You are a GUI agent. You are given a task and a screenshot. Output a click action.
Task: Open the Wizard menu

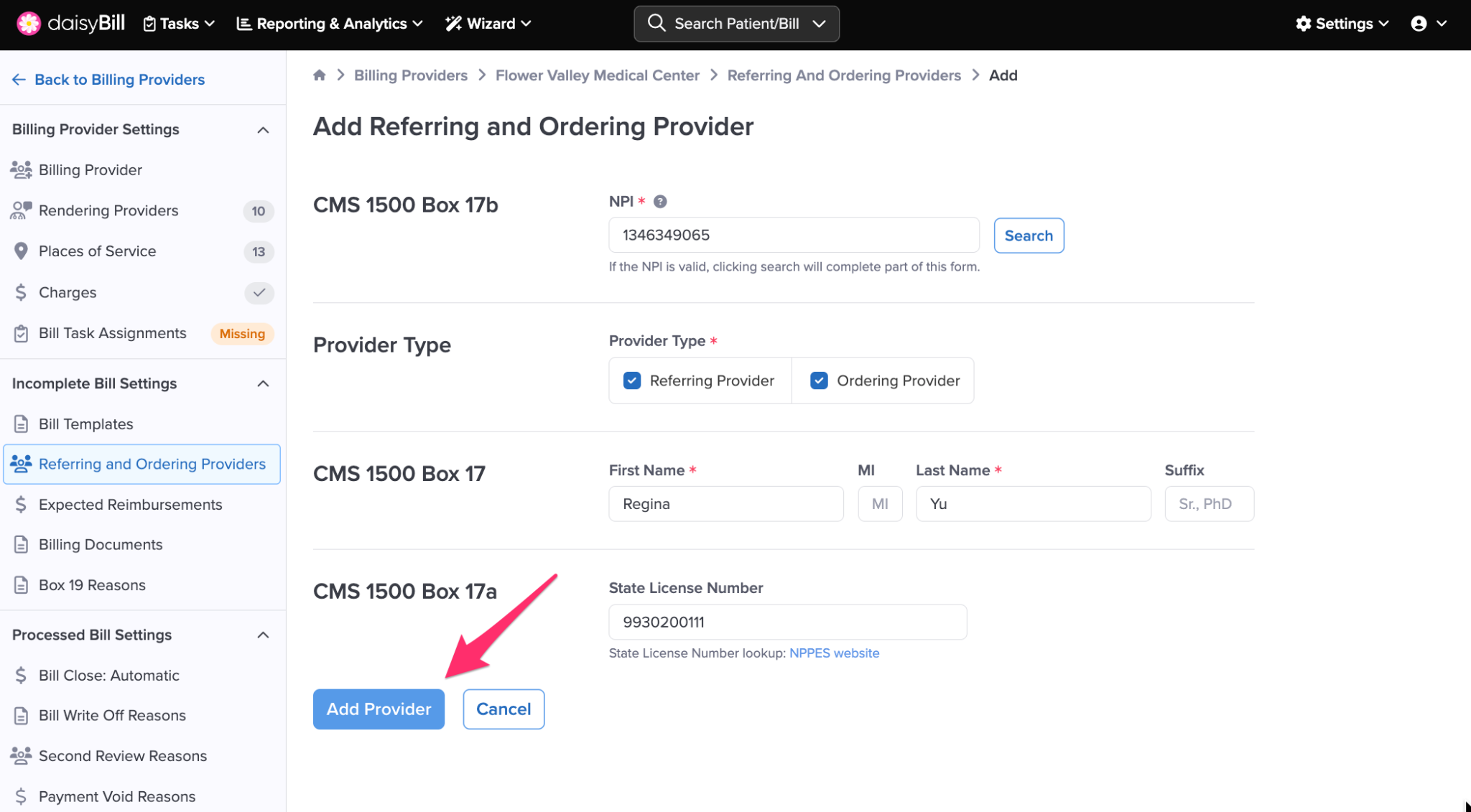(x=488, y=24)
